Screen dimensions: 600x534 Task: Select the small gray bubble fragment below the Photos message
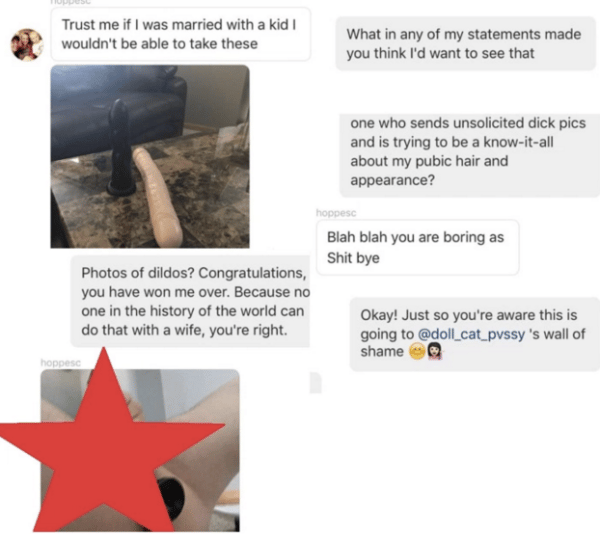[315, 383]
